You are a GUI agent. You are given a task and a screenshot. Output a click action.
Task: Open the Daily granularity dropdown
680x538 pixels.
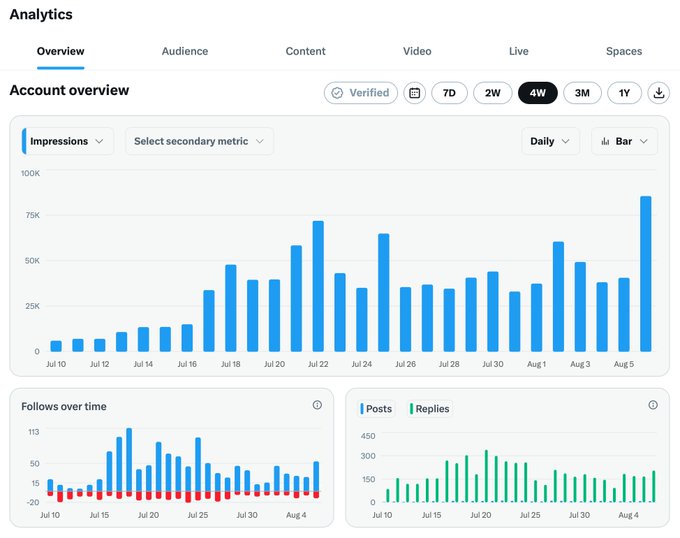point(550,141)
